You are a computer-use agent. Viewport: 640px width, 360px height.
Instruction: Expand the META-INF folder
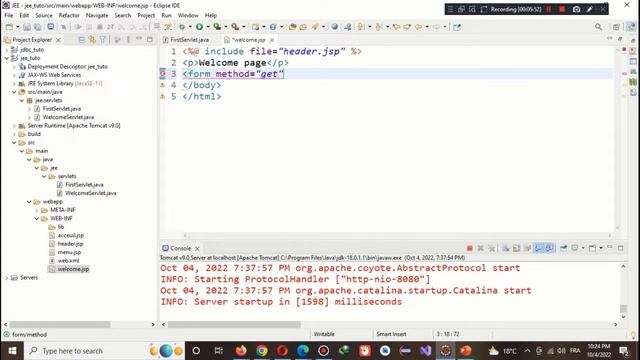point(37,210)
